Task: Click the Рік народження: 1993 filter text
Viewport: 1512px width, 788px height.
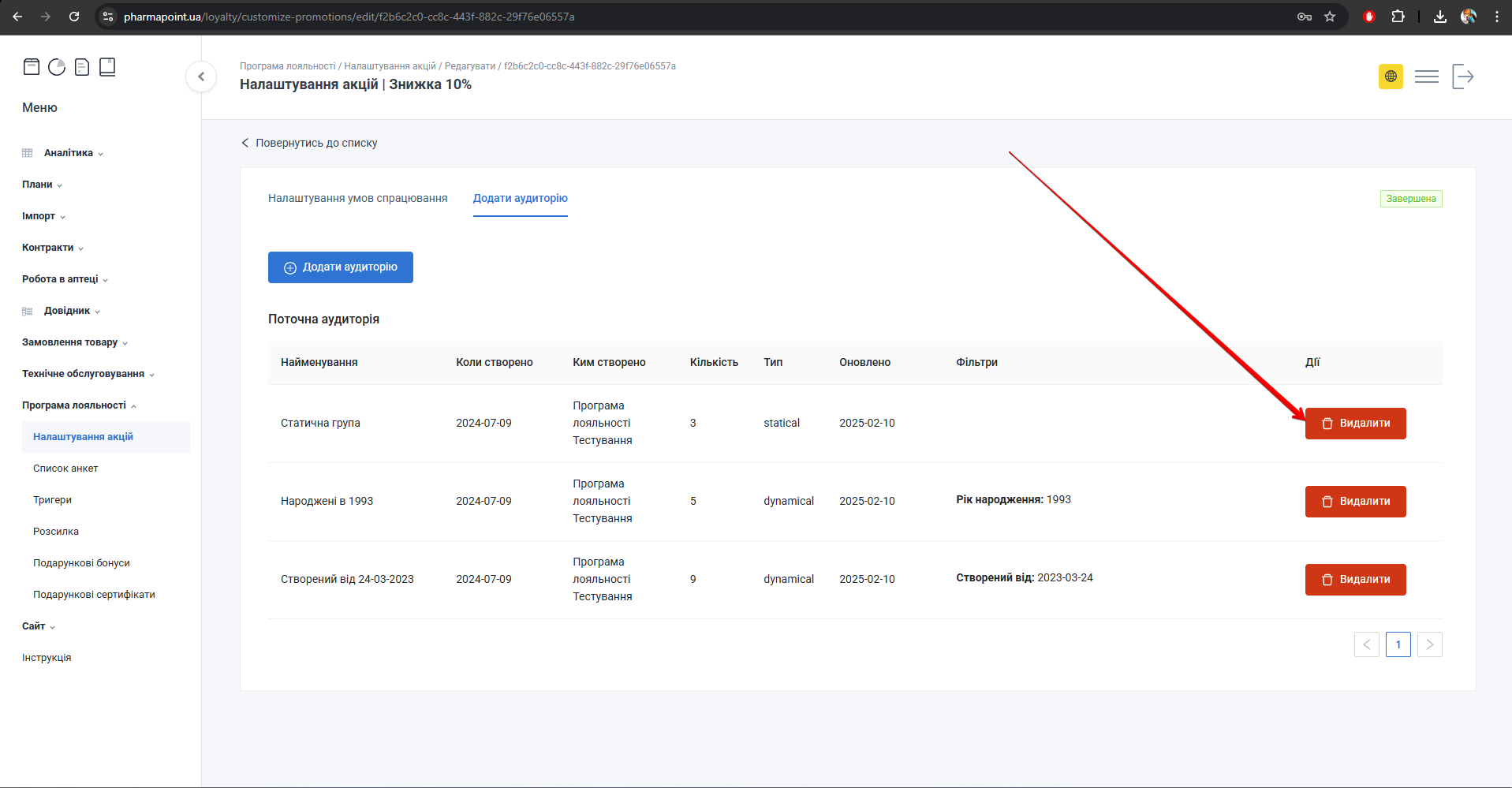Action: point(1014,500)
